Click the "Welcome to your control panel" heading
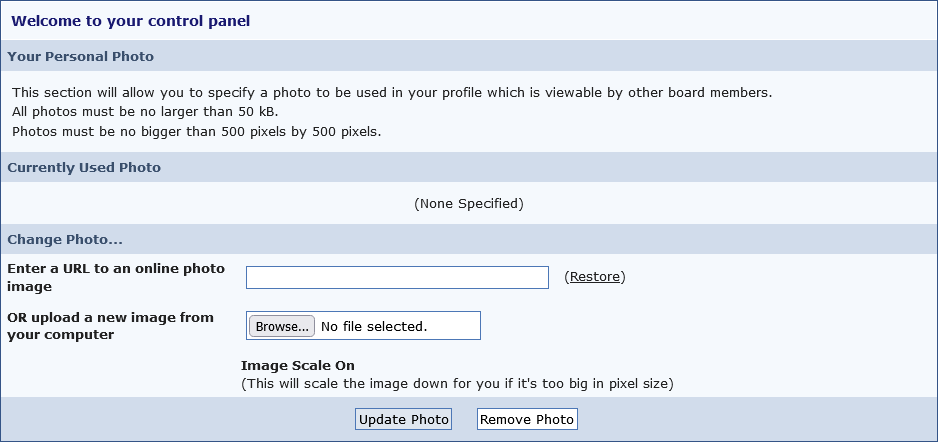Viewport: 938px width, 442px height. (x=130, y=21)
